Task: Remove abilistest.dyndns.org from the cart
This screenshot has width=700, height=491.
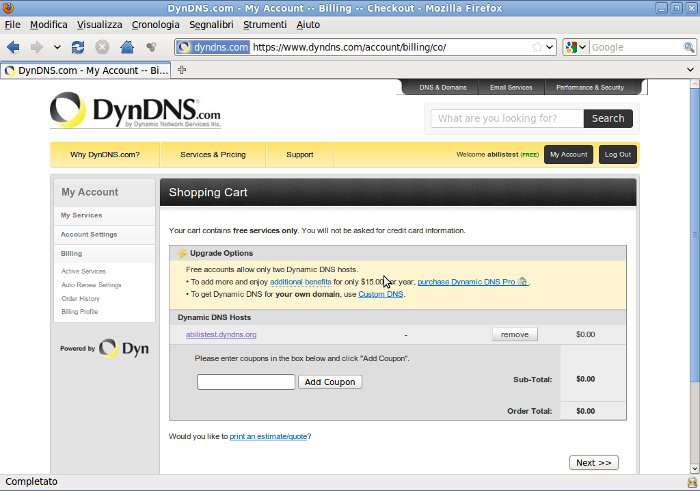Action: (514, 334)
